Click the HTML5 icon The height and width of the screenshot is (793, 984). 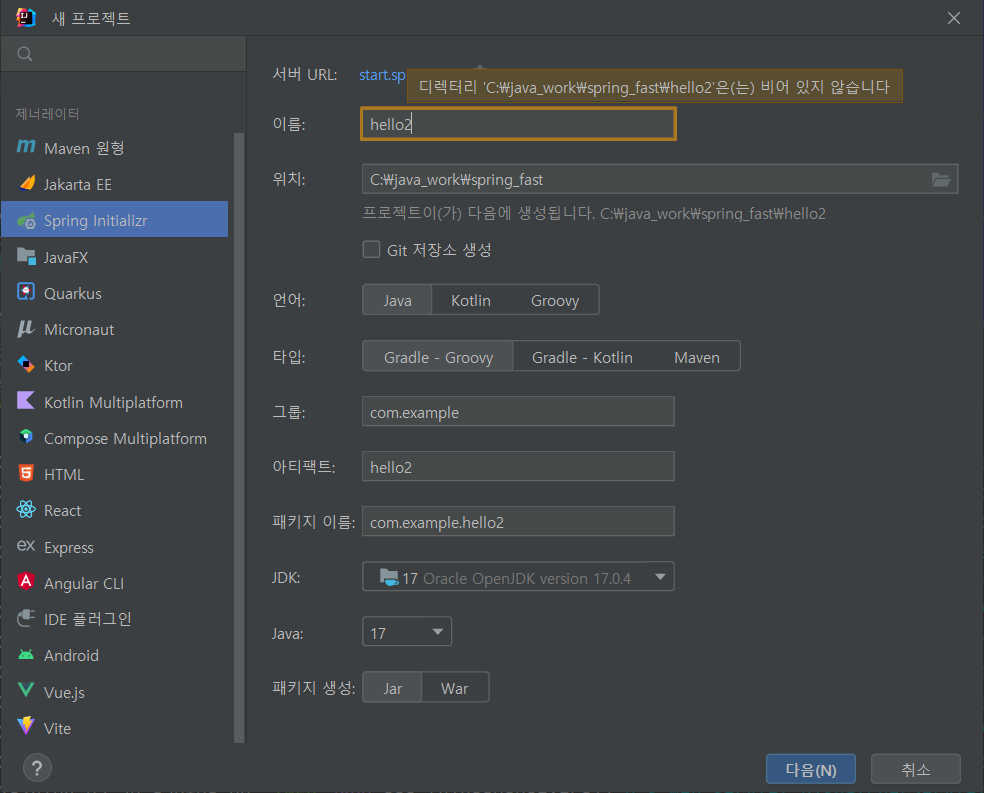click(x=26, y=473)
